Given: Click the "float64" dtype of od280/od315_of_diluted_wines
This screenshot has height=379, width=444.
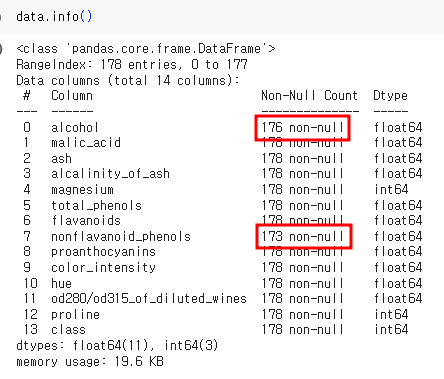Looking at the screenshot, I should point(398,299).
